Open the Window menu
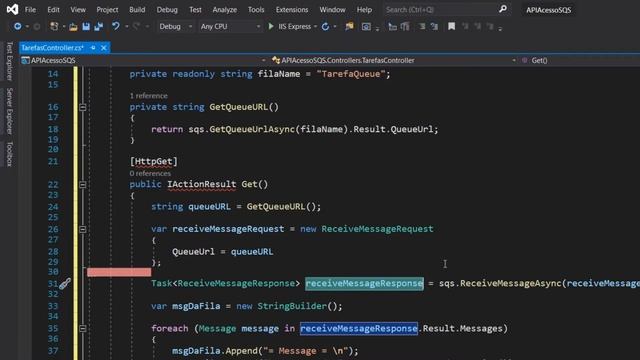Image resolution: width=640 pixels, height=360 pixels. point(332,9)
